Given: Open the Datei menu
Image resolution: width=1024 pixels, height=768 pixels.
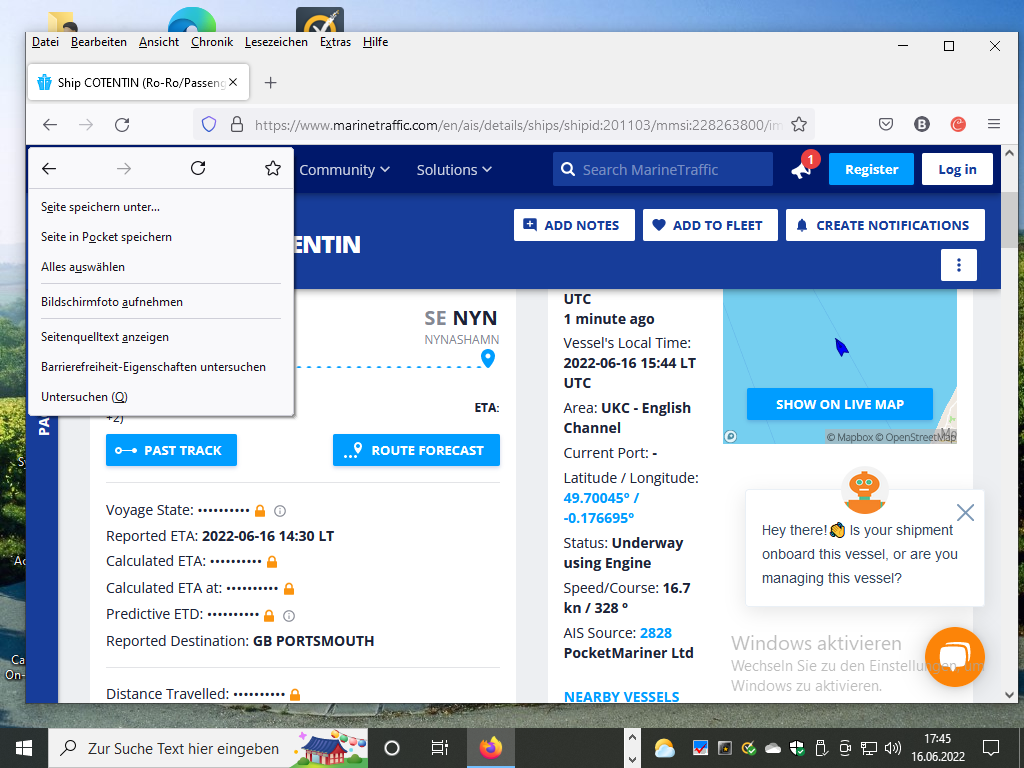Looking at the screenshot, I should pos(45,42).
